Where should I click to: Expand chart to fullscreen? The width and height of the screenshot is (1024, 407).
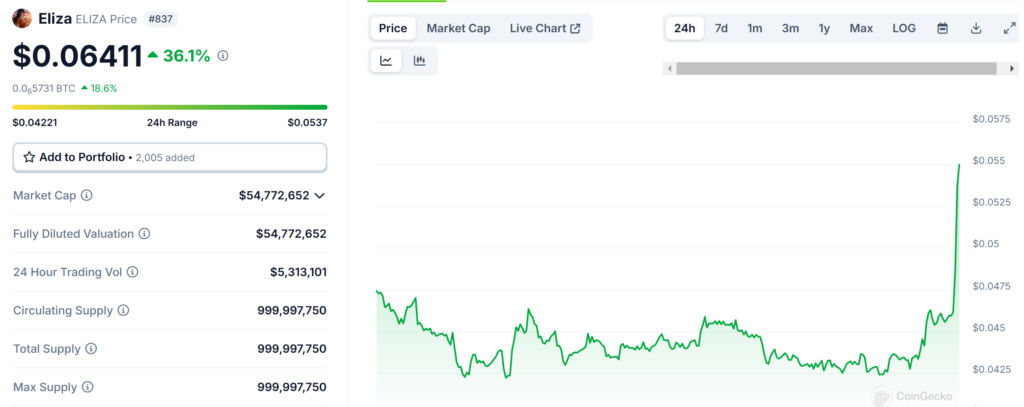[x=1008, y=28]
